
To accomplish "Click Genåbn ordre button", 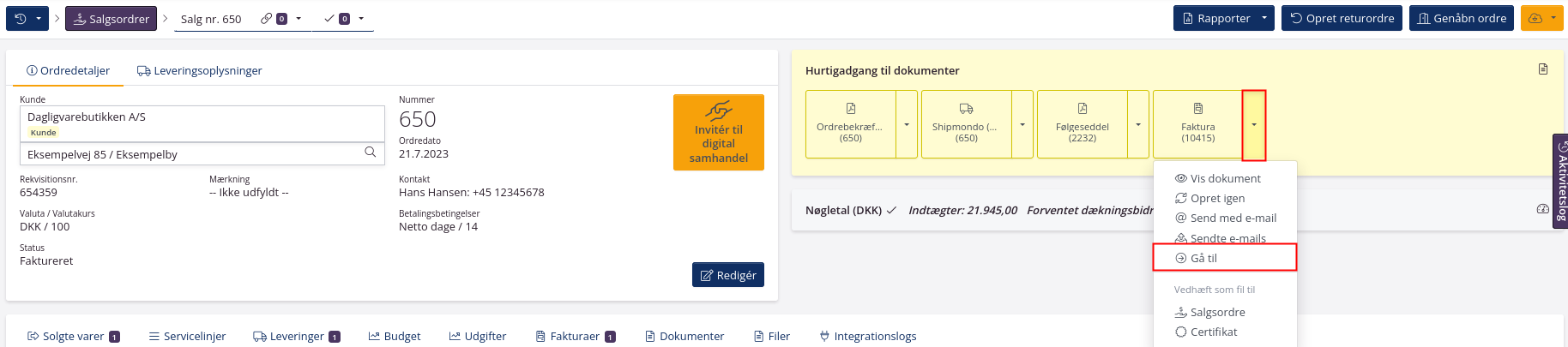I will pos(1462,18).
